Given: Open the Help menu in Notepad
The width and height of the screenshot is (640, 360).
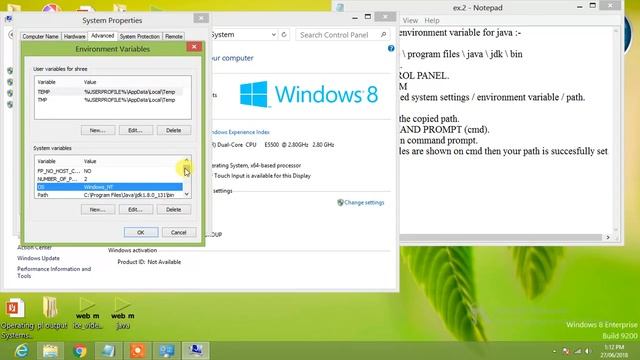Looking at the screenshot, I should coord(432,20).
